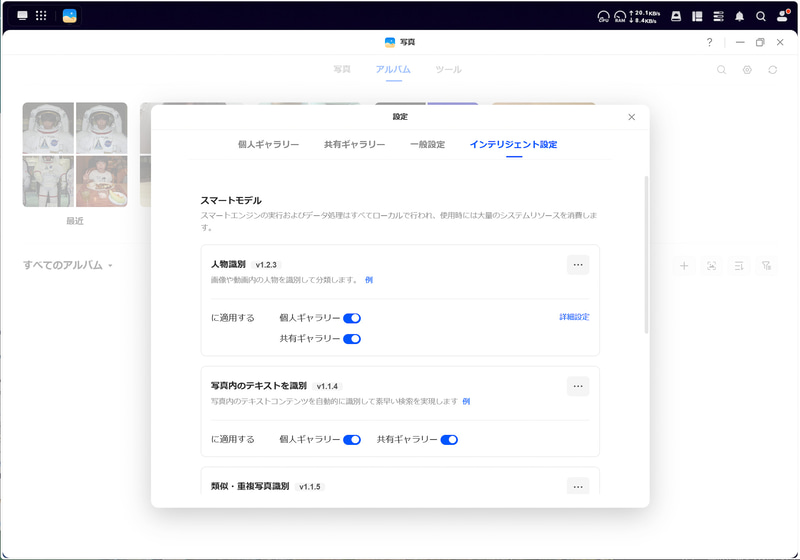This screenshot has width=800, height=560.
Task: Switch to the 一般設定 tab
Action: coord(428,144)
